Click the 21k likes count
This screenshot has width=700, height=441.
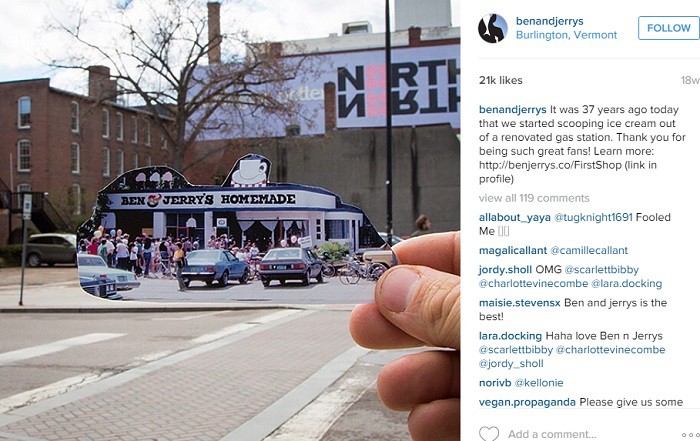tap(500, 80)
